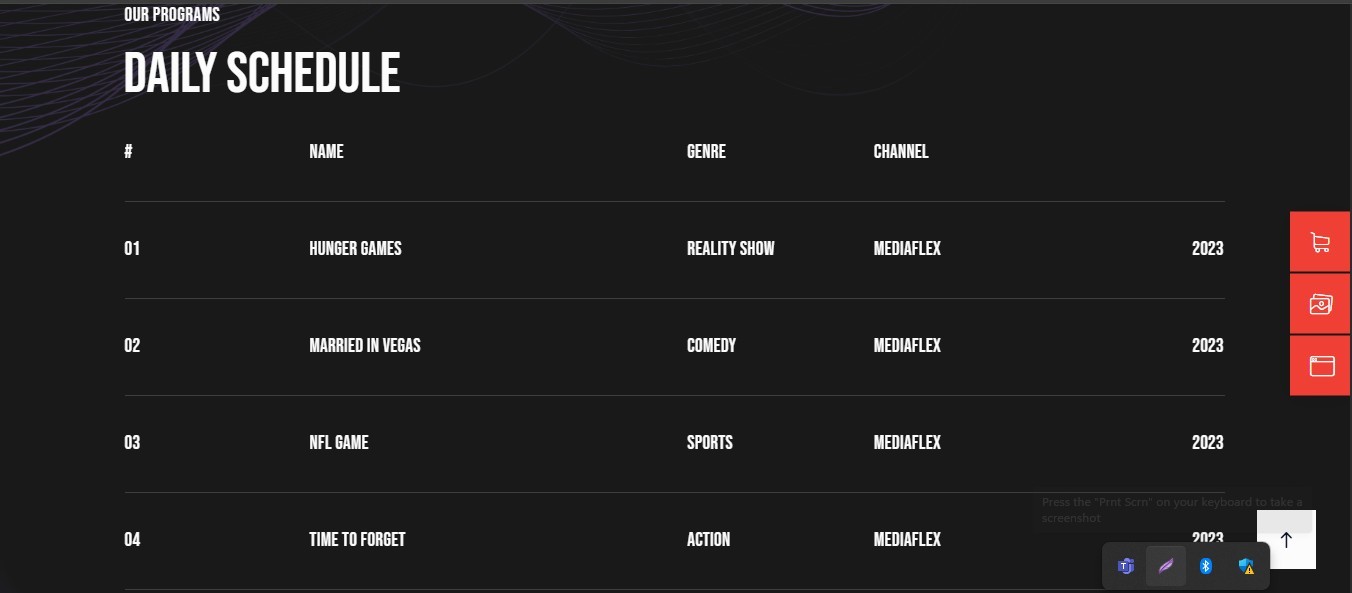
Task: Click the red image gallery icon
Action: [x=1320, y=304]
